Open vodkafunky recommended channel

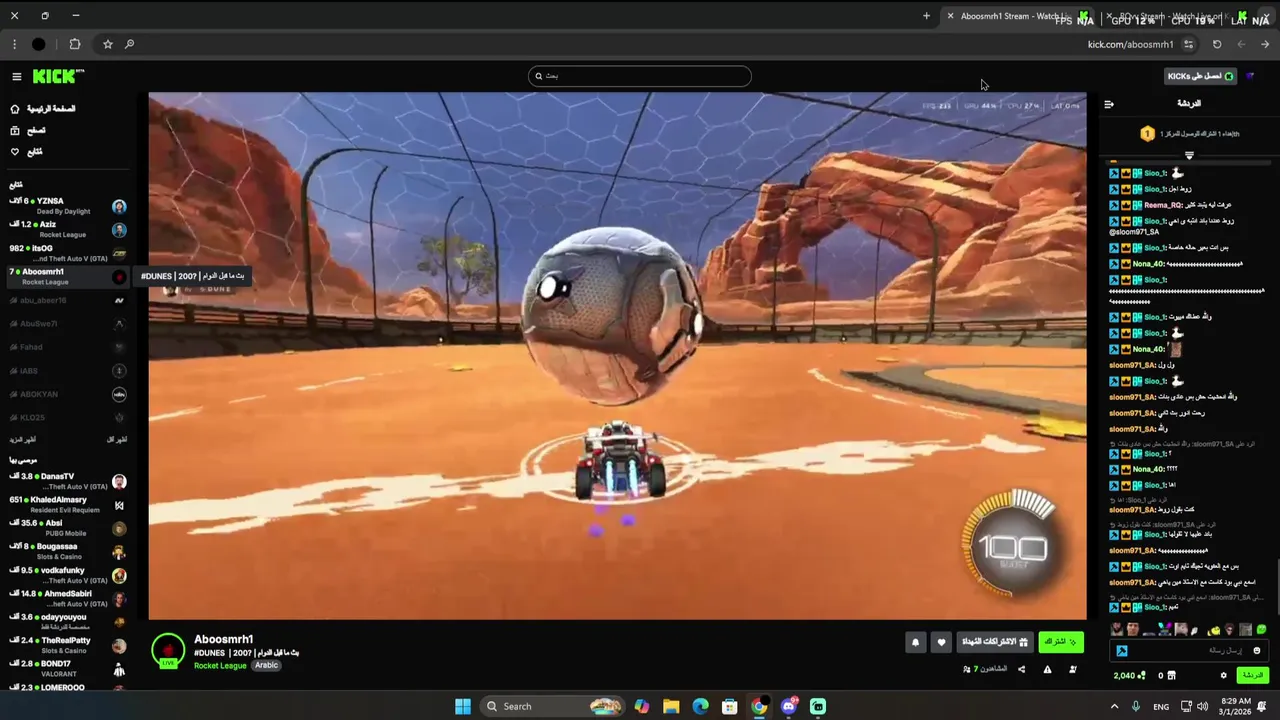pos(66,575)
